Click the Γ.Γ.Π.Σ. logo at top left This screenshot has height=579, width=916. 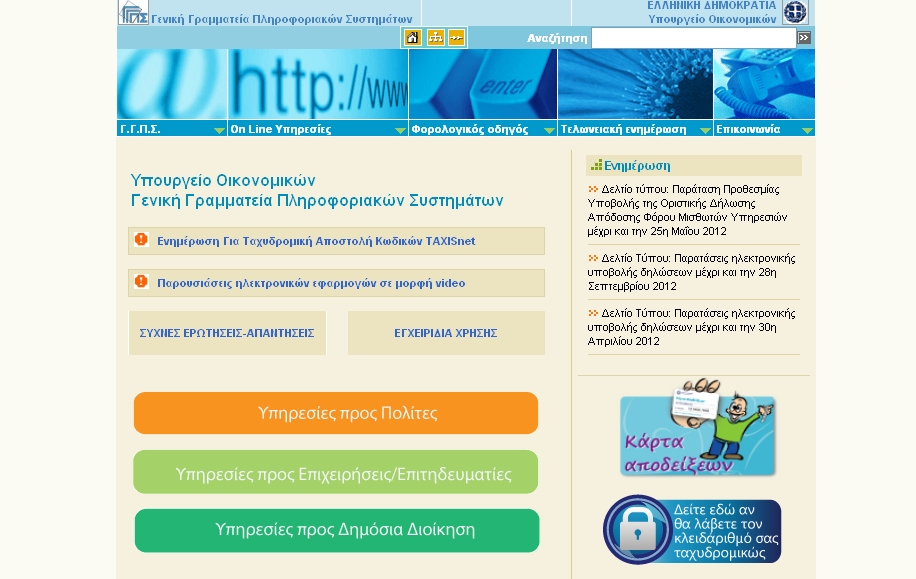pos(133,13)
